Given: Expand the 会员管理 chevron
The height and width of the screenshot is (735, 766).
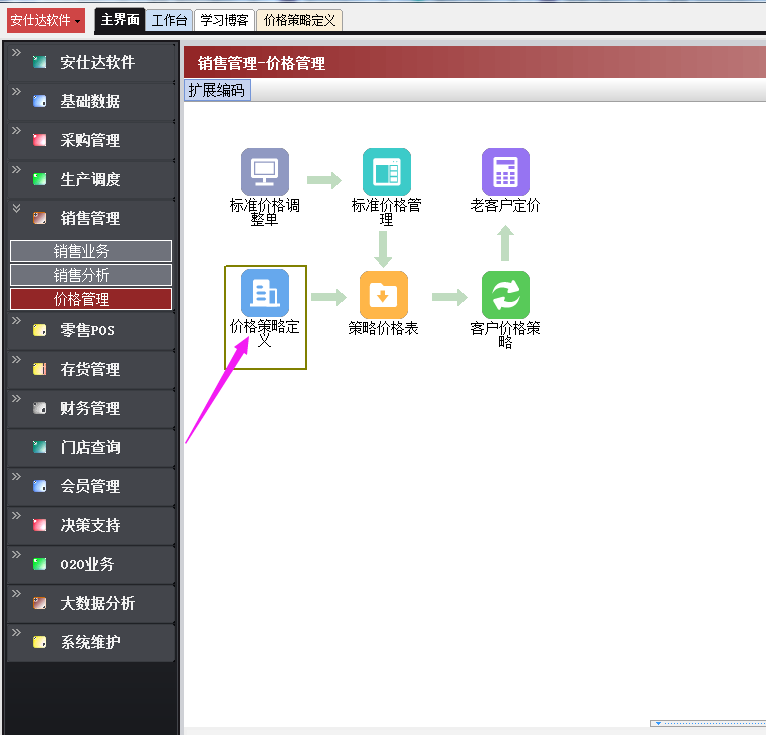Looking at the screenshot, I should pyautogui.click(x=16, y=477).
